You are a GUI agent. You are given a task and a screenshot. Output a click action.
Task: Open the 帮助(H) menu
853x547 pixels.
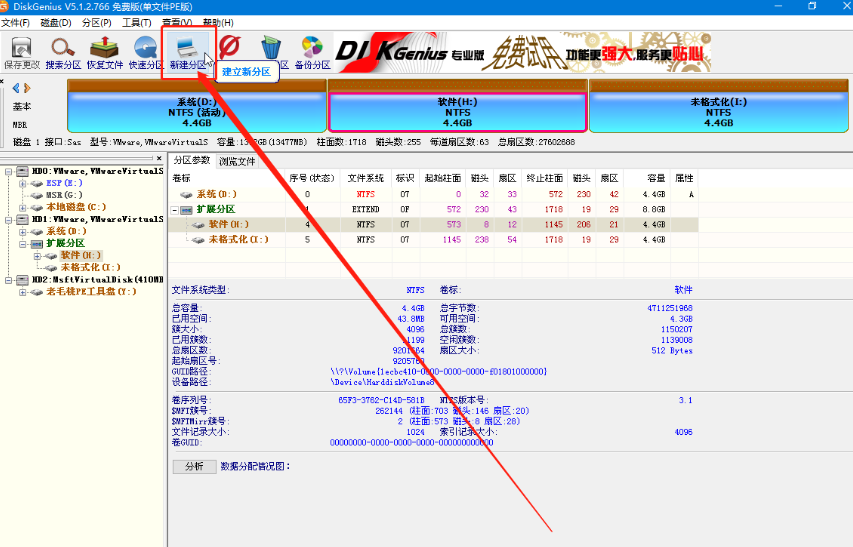(218, 23)
